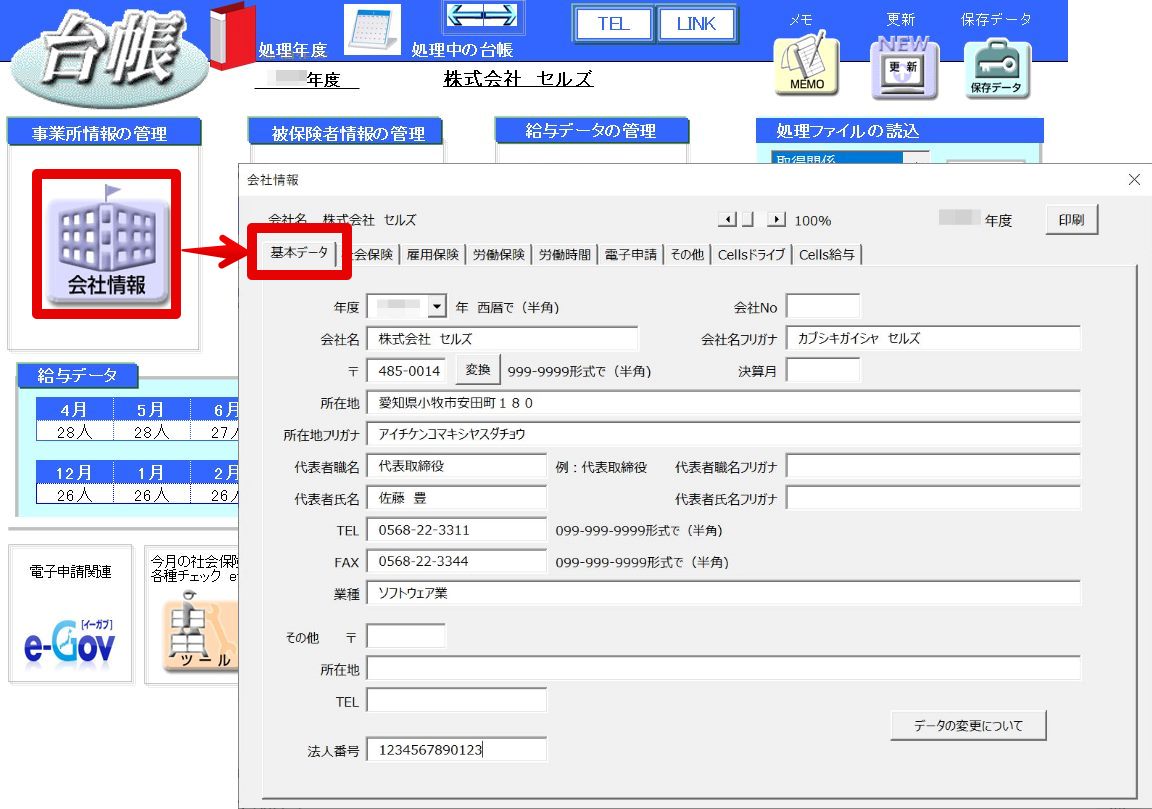Screen dimensions: 1152x809
Task: Click the 処理ファイルの読込 header
Action: point(899,131)
